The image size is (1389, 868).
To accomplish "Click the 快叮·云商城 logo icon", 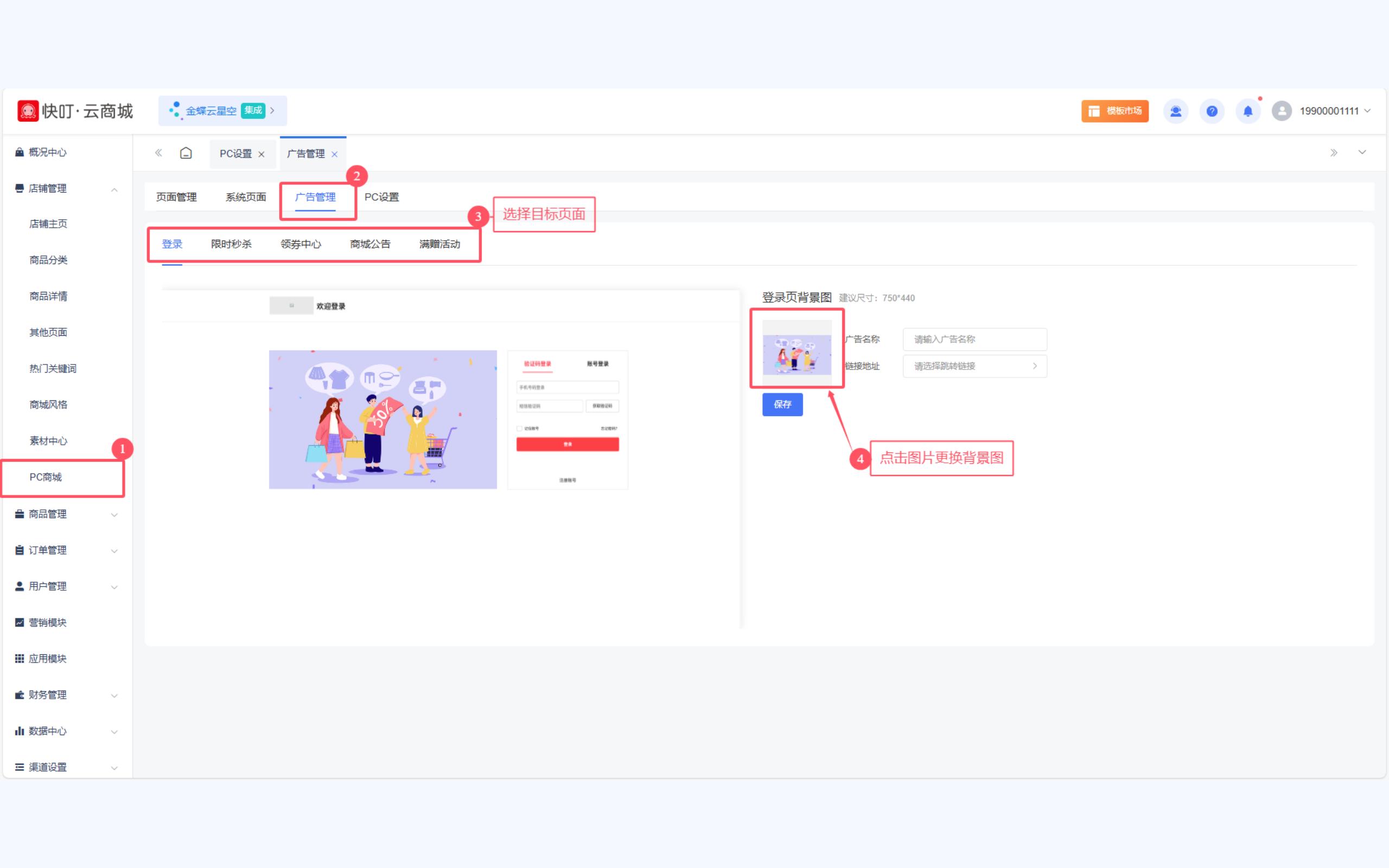I will tap(28, 111).
